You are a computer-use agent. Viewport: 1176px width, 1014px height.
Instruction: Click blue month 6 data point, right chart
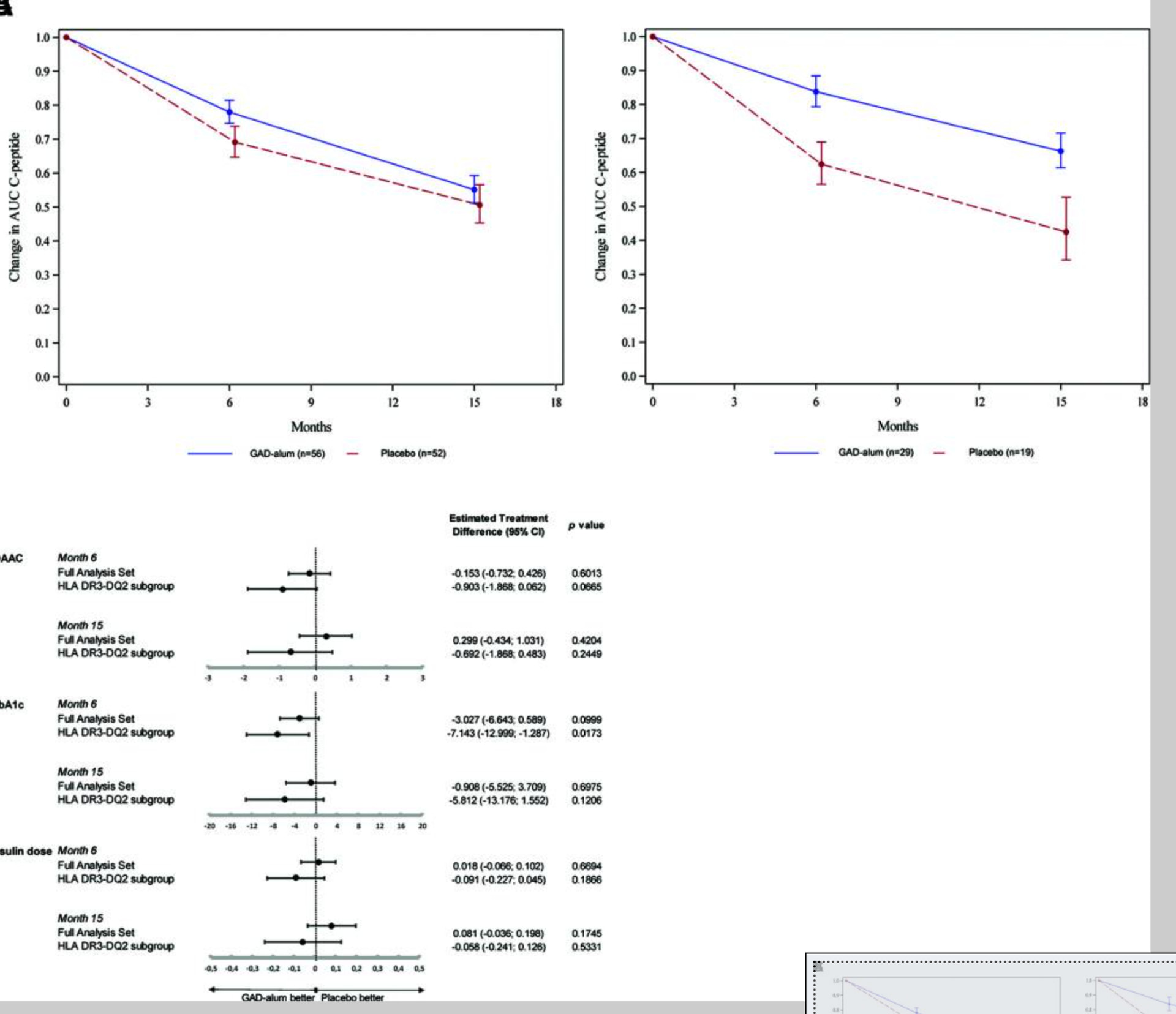(x=816, y=92)
